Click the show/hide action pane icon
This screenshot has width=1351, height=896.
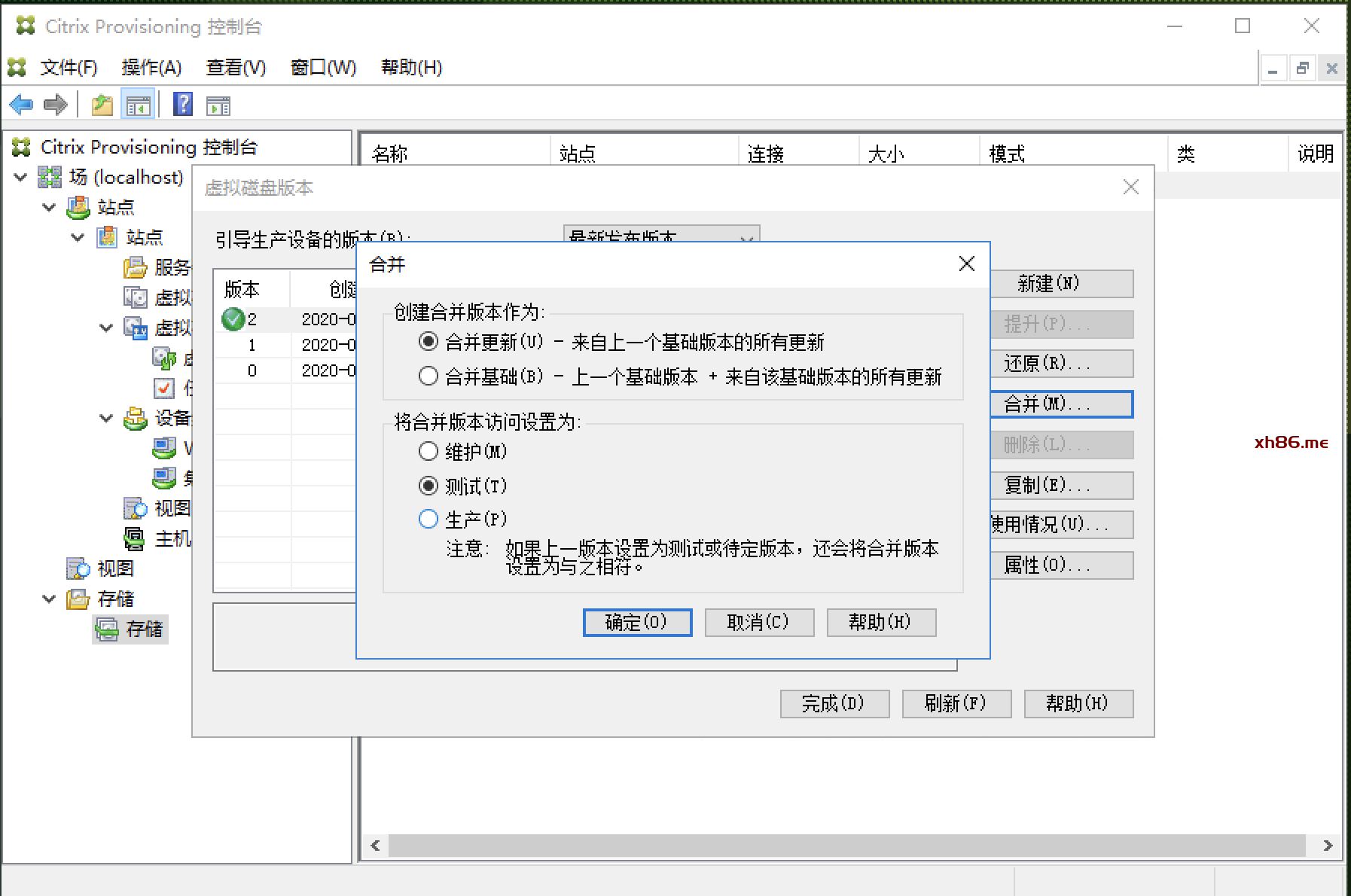tap(218, 106)
